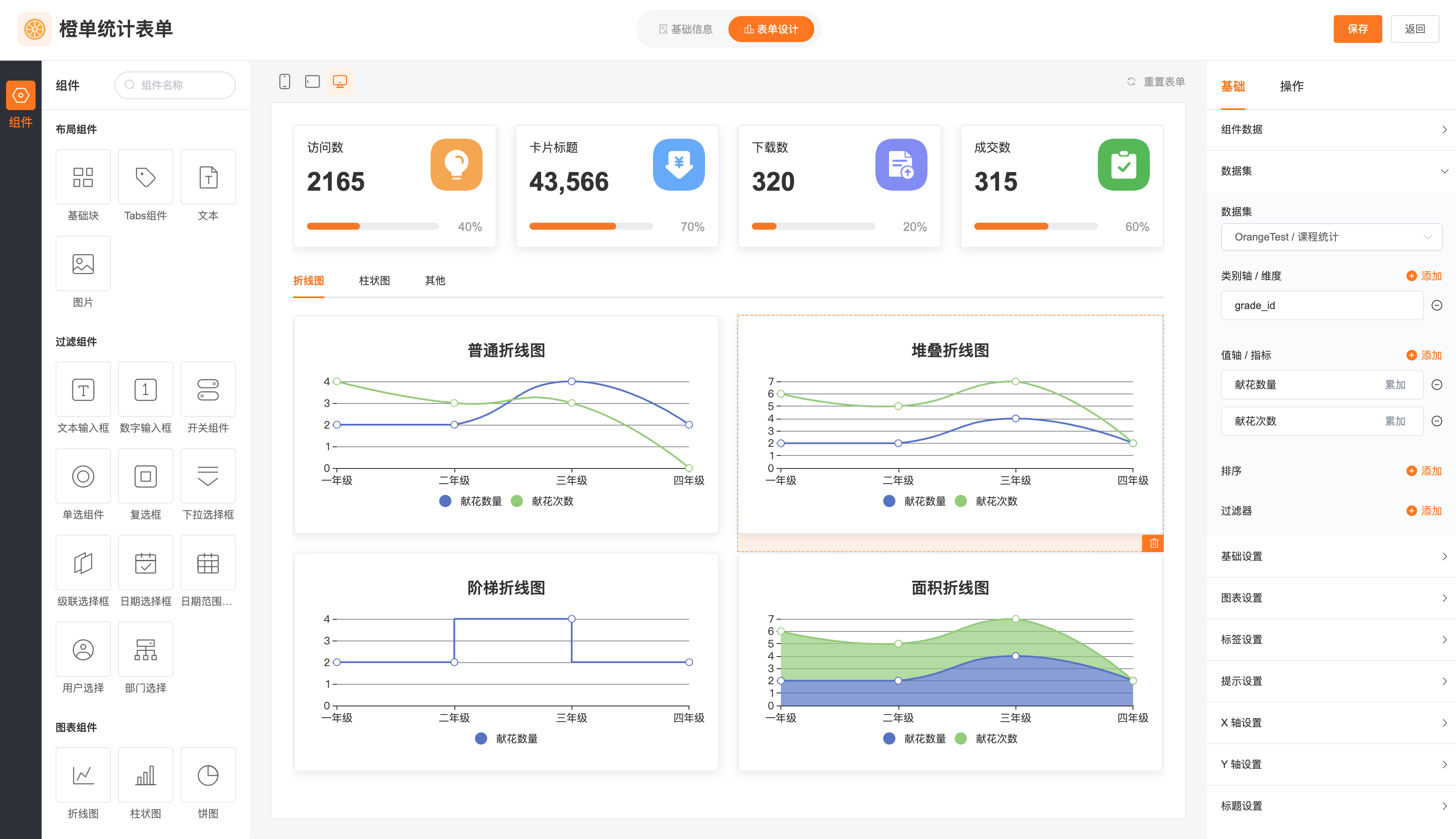Switch to the 柱状图 tab

click(x=374, y=281)
